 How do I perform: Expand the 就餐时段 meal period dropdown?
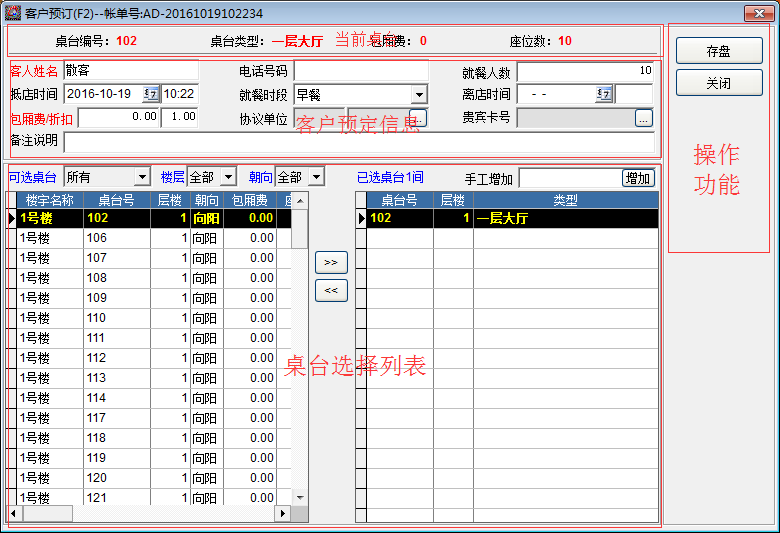[x=419, y=94]
